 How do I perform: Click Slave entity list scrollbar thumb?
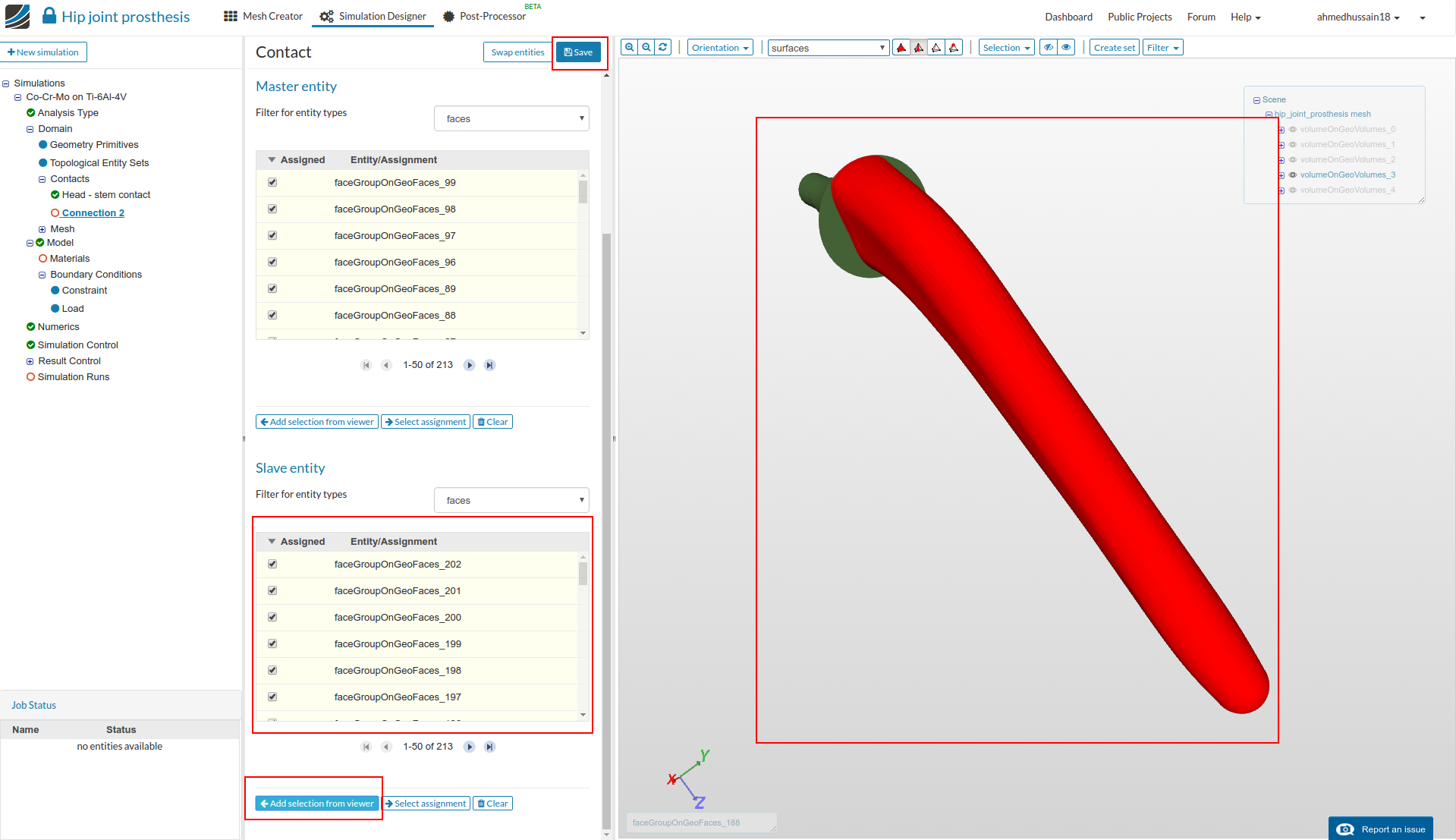pos(583,574)
